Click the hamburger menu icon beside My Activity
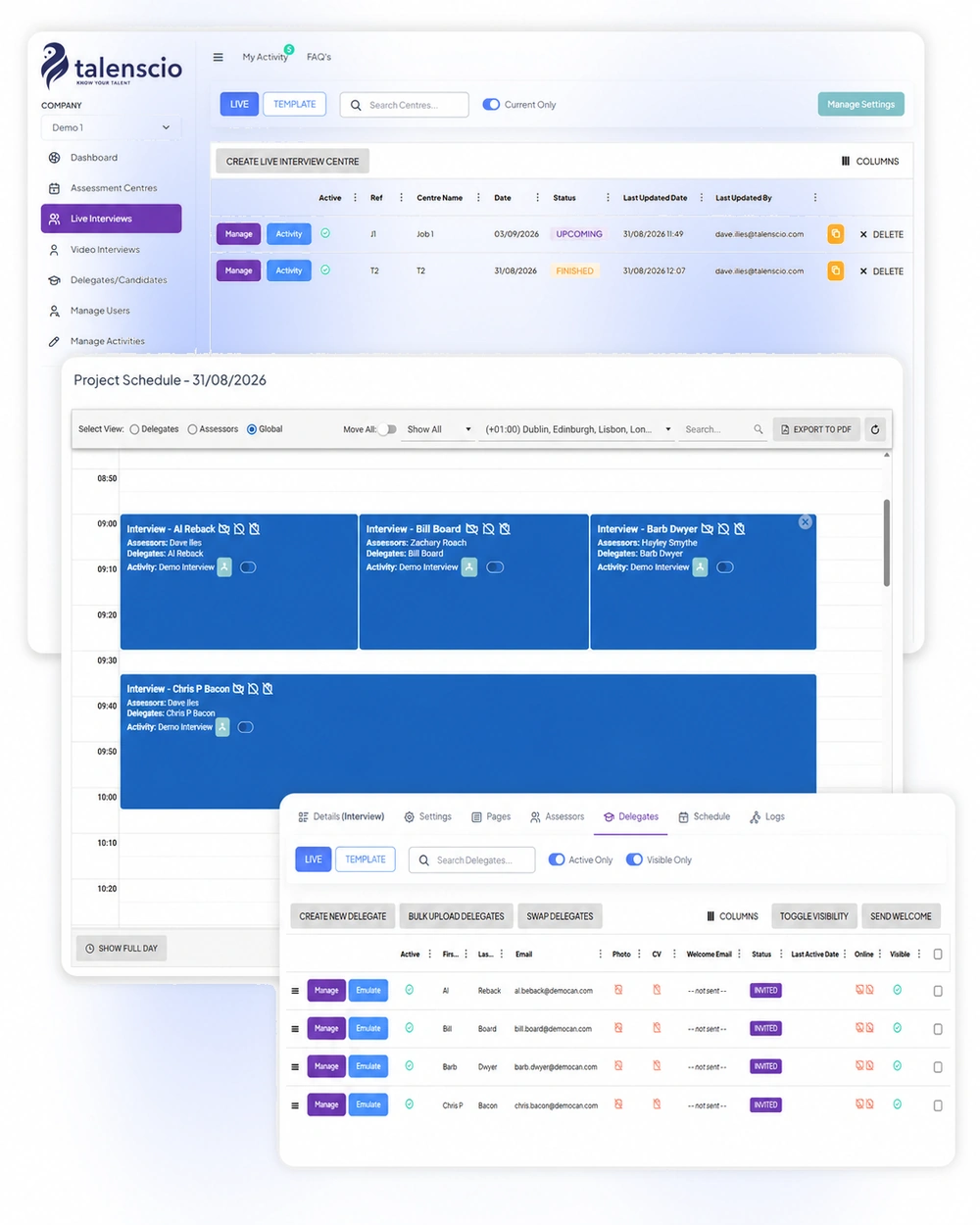 pyautogui.click(x=218, y=57)
